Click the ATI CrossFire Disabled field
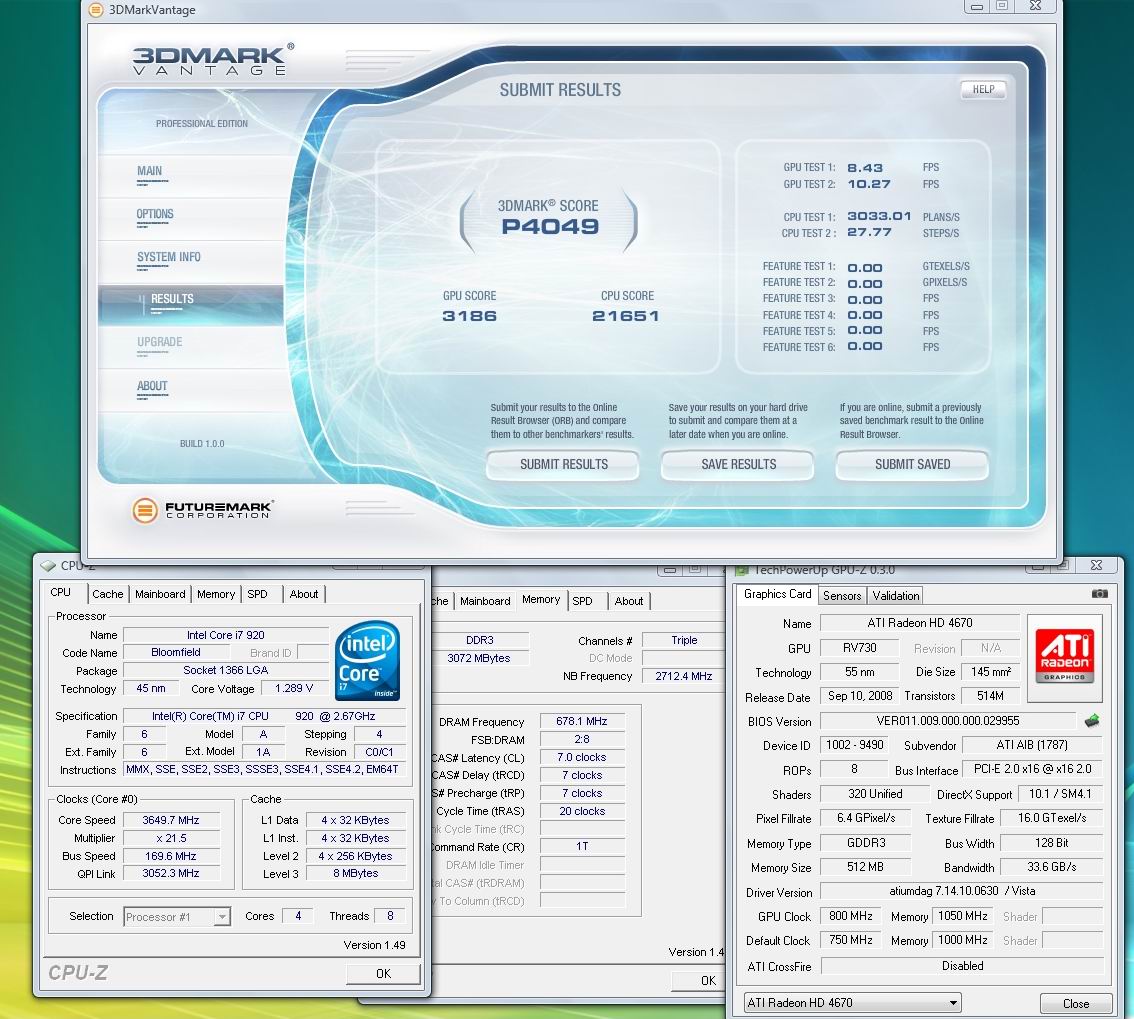The height and width of the screenshot is (1019, 1134). click(962, 966)
